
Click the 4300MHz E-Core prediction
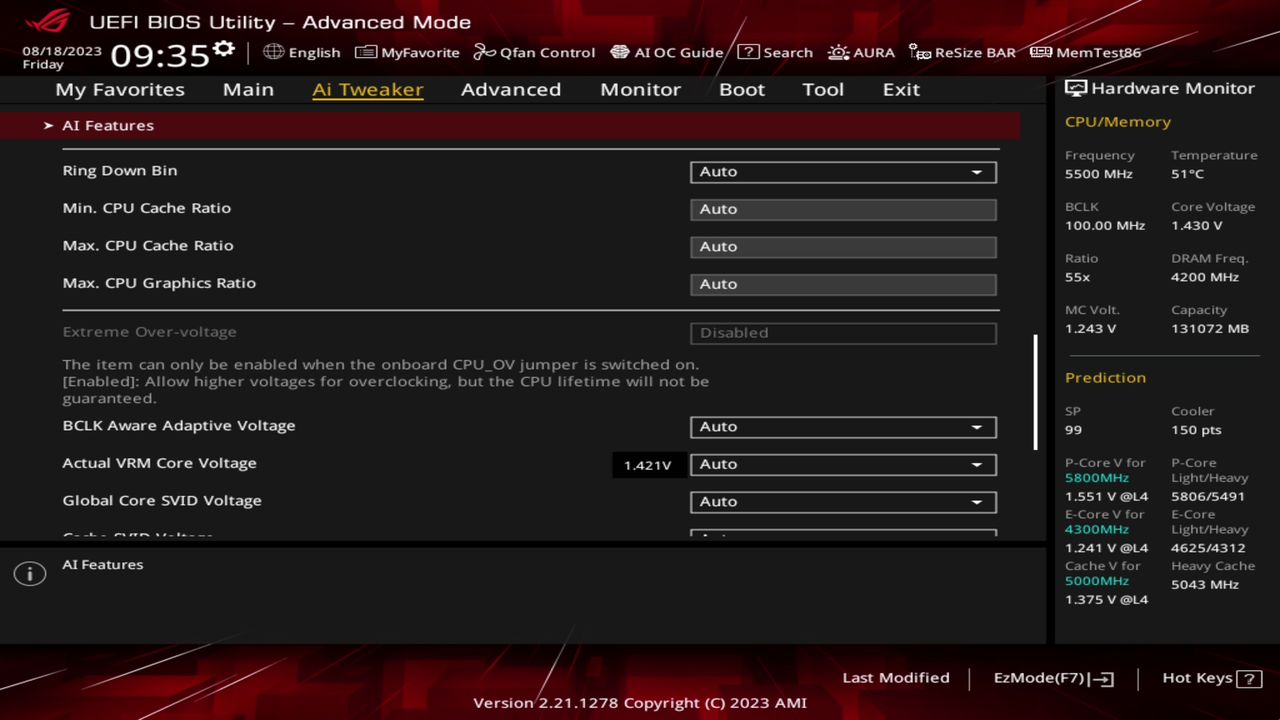(x=1097, y=530)
